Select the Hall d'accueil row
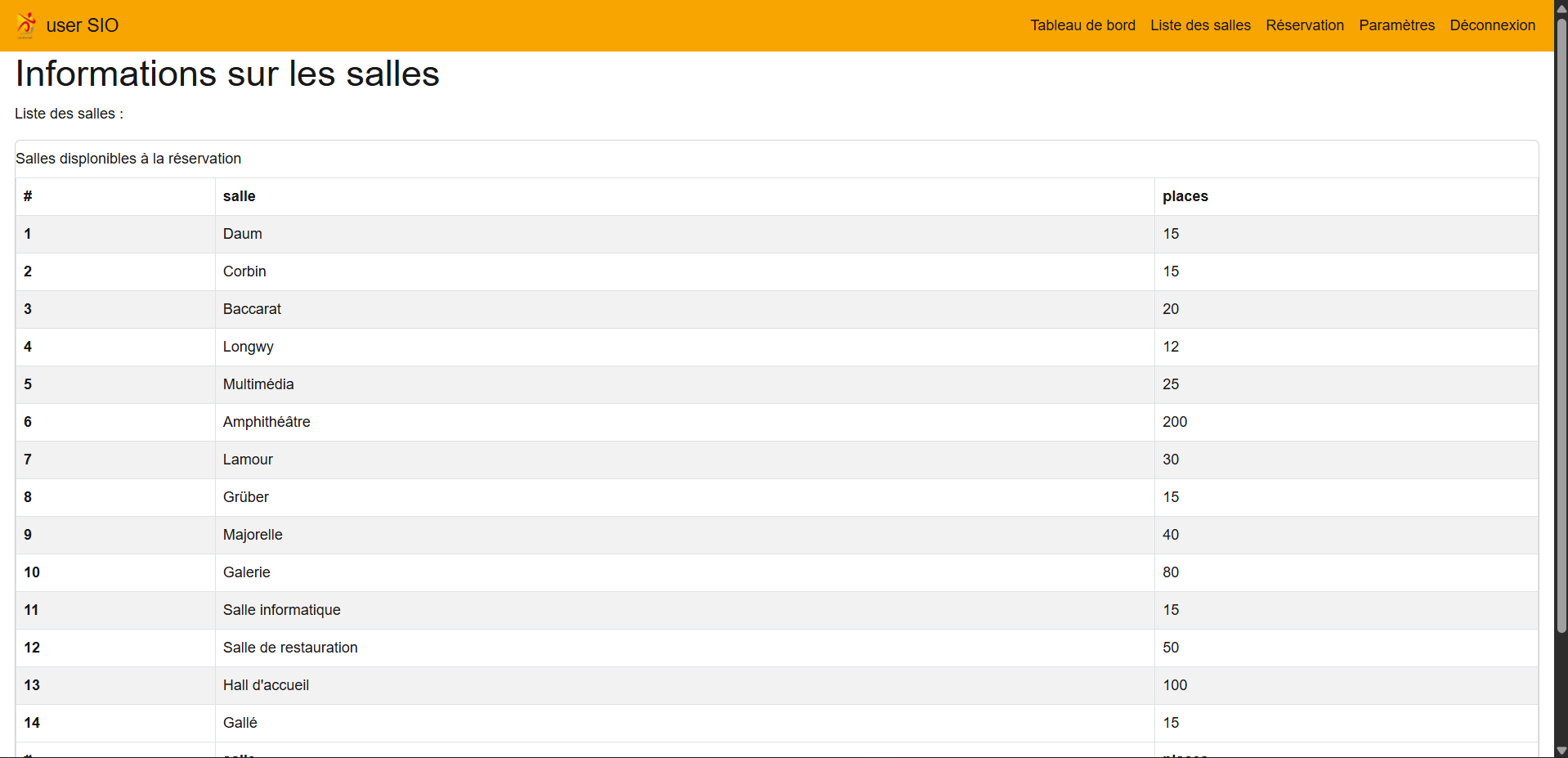 [x=265, y=685]
